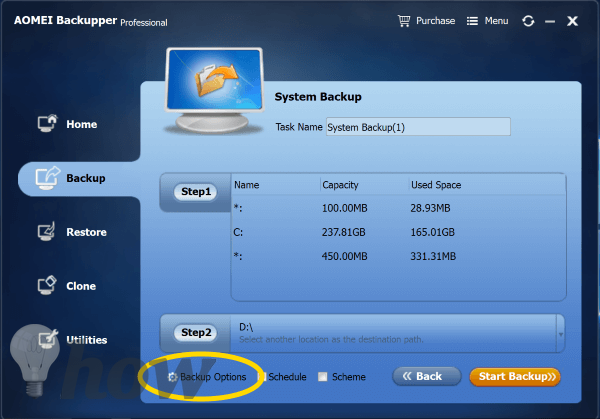Click the Home monitor icon in sidebar
Image resolution: width=600 pixels, height=419 pixels.
tap(47, 123)
